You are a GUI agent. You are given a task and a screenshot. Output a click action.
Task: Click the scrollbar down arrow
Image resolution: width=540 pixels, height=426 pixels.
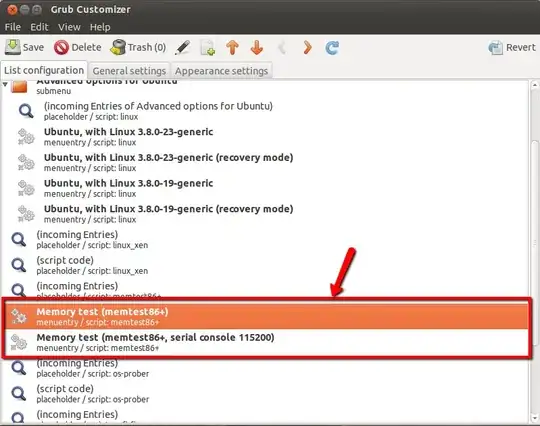[x=534, y=418]
